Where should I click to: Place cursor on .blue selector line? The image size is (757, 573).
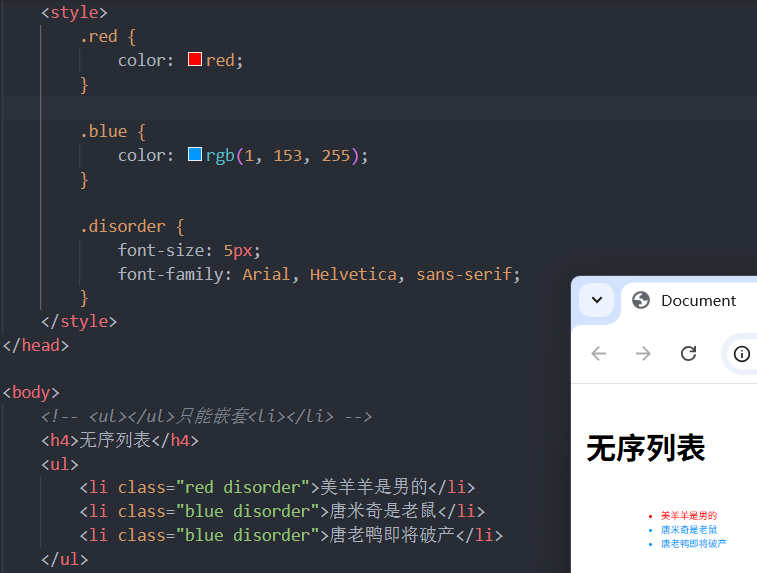pyautogui.click(x=113, y=131)
